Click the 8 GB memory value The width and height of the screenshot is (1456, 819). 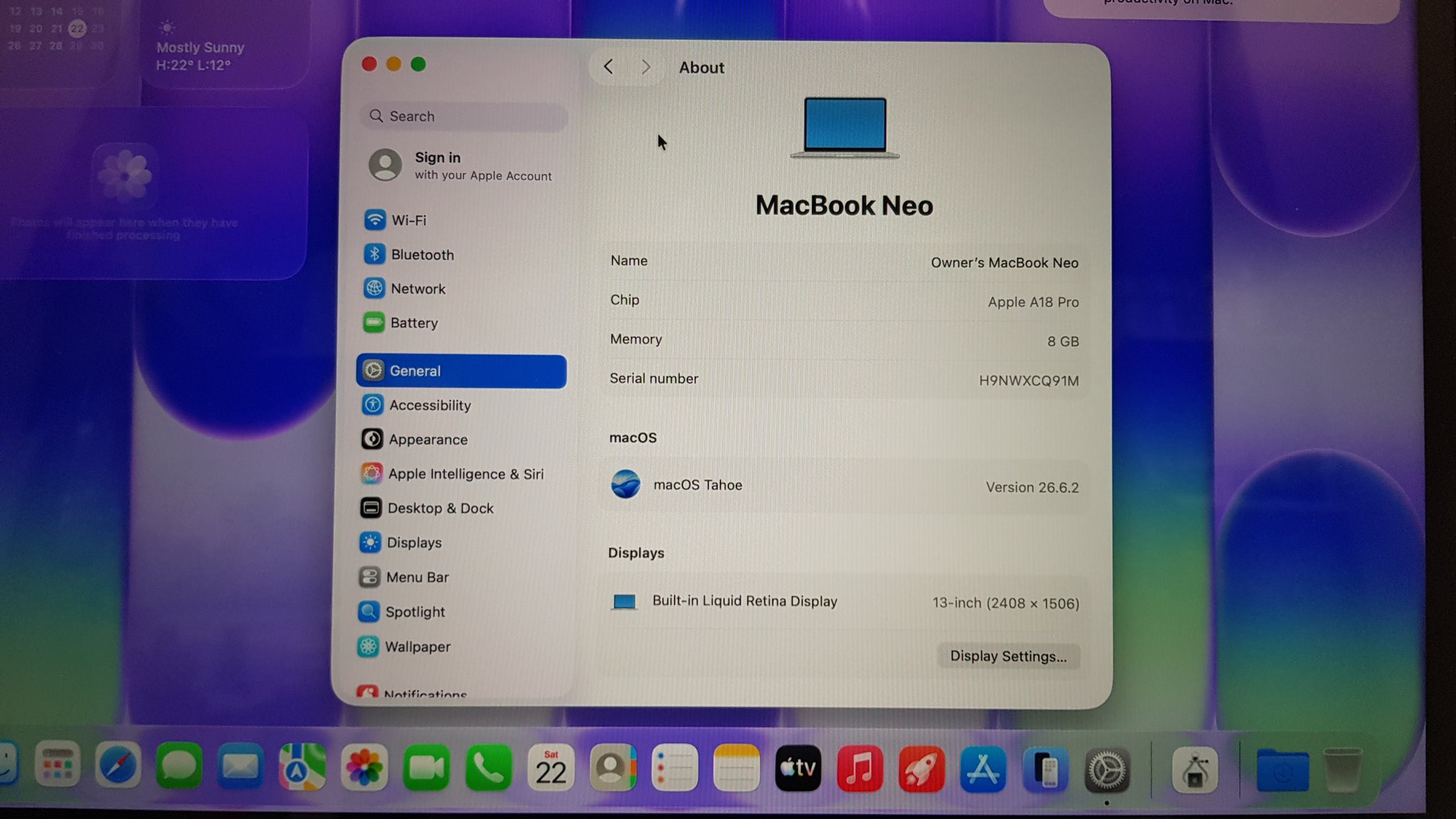[x=1063, y=341]
